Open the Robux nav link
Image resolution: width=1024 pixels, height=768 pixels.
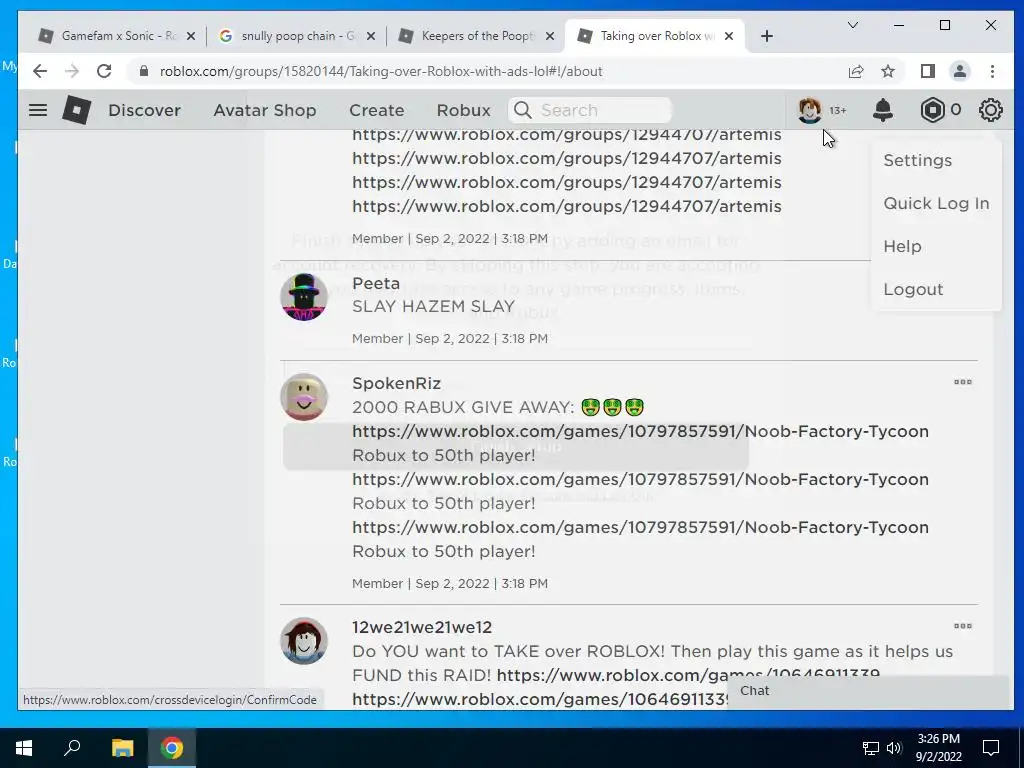click(463, 110)
